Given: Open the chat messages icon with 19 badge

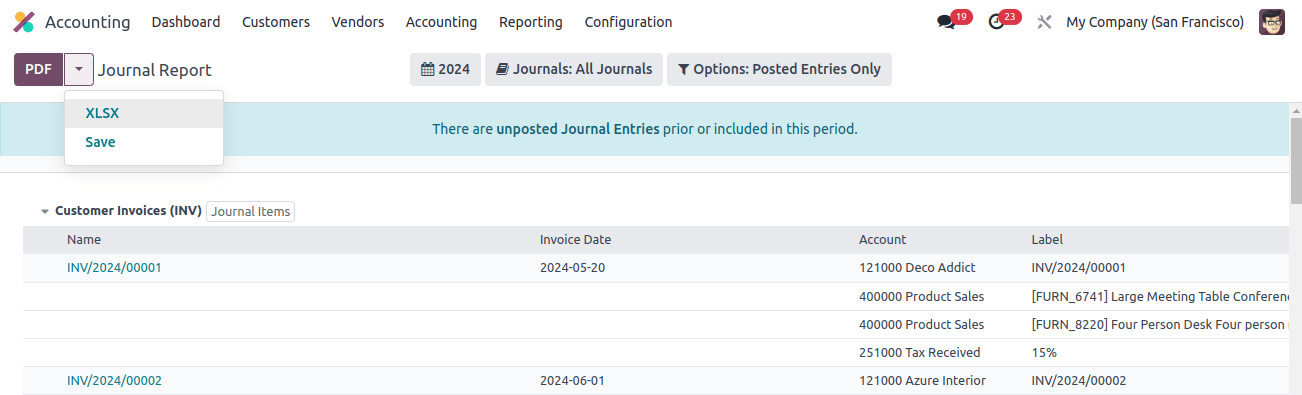Looking at the screenshot, I should coord(946,22).
